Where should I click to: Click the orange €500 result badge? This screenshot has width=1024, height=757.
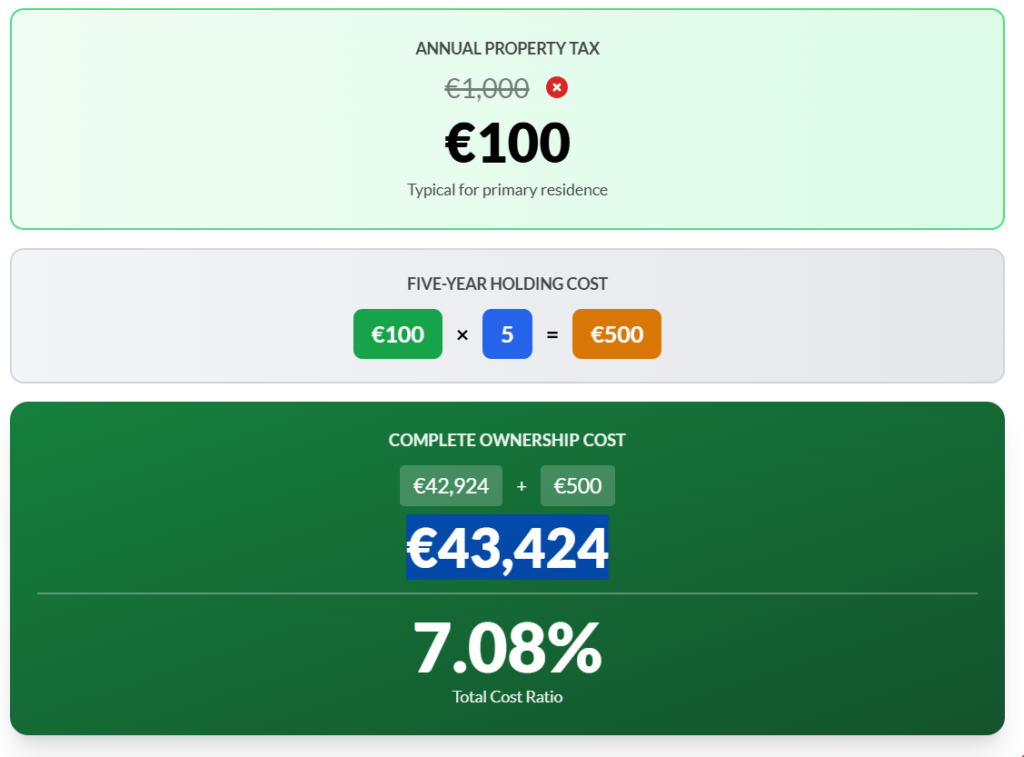pos(616,334)
